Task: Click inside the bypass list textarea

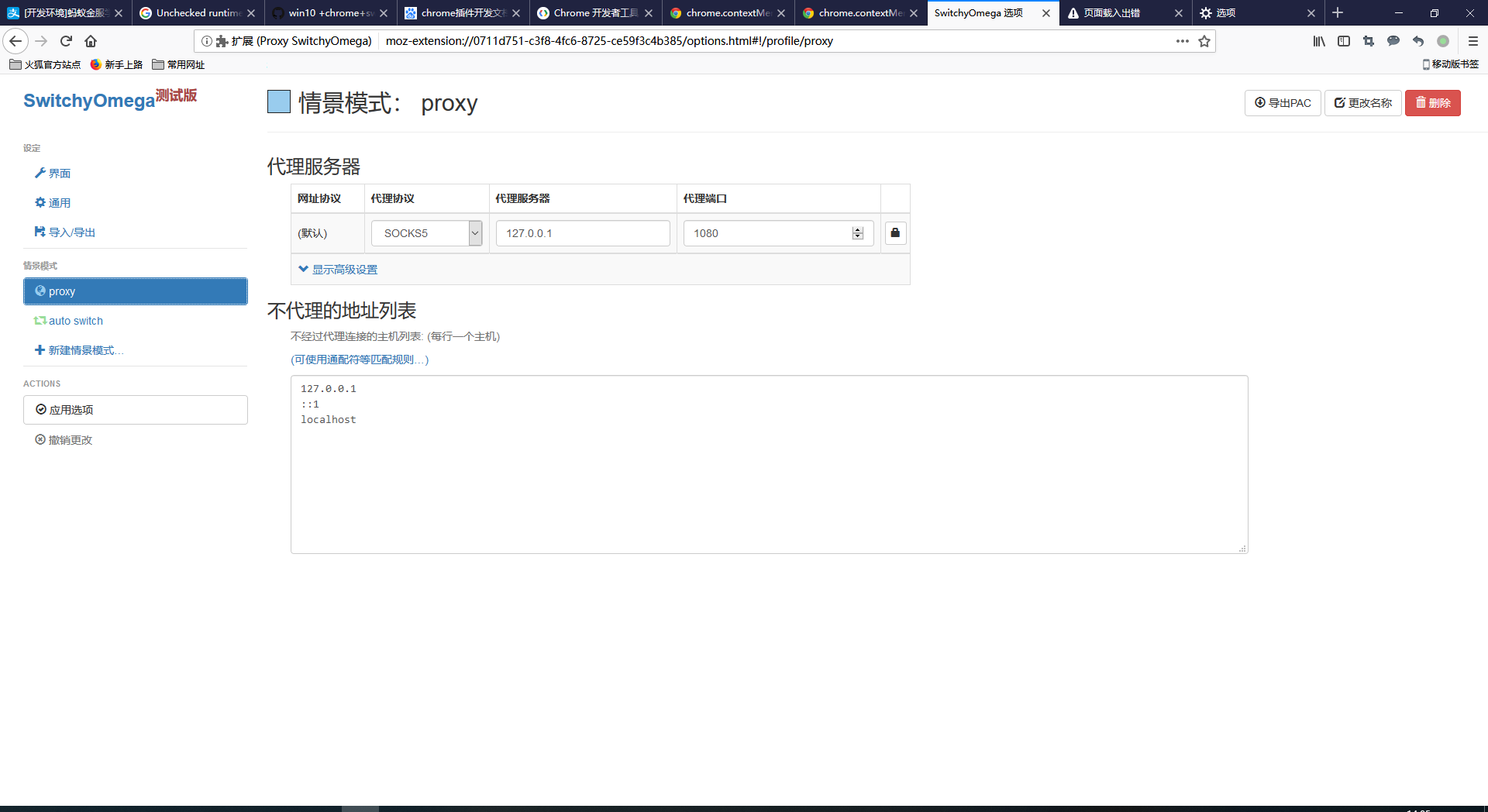Action: point(769,465)
